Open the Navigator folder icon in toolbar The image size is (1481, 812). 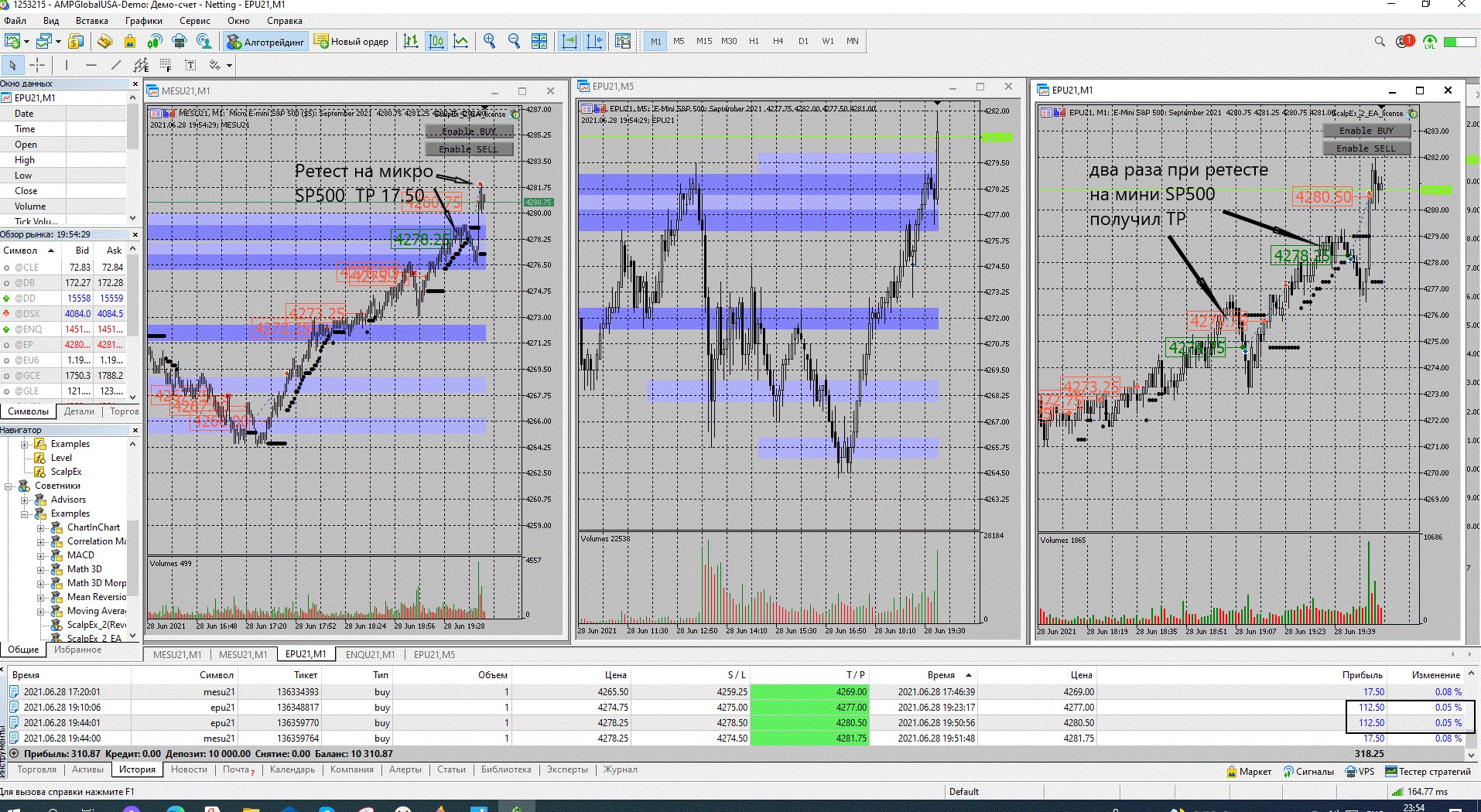pos(105,41)
